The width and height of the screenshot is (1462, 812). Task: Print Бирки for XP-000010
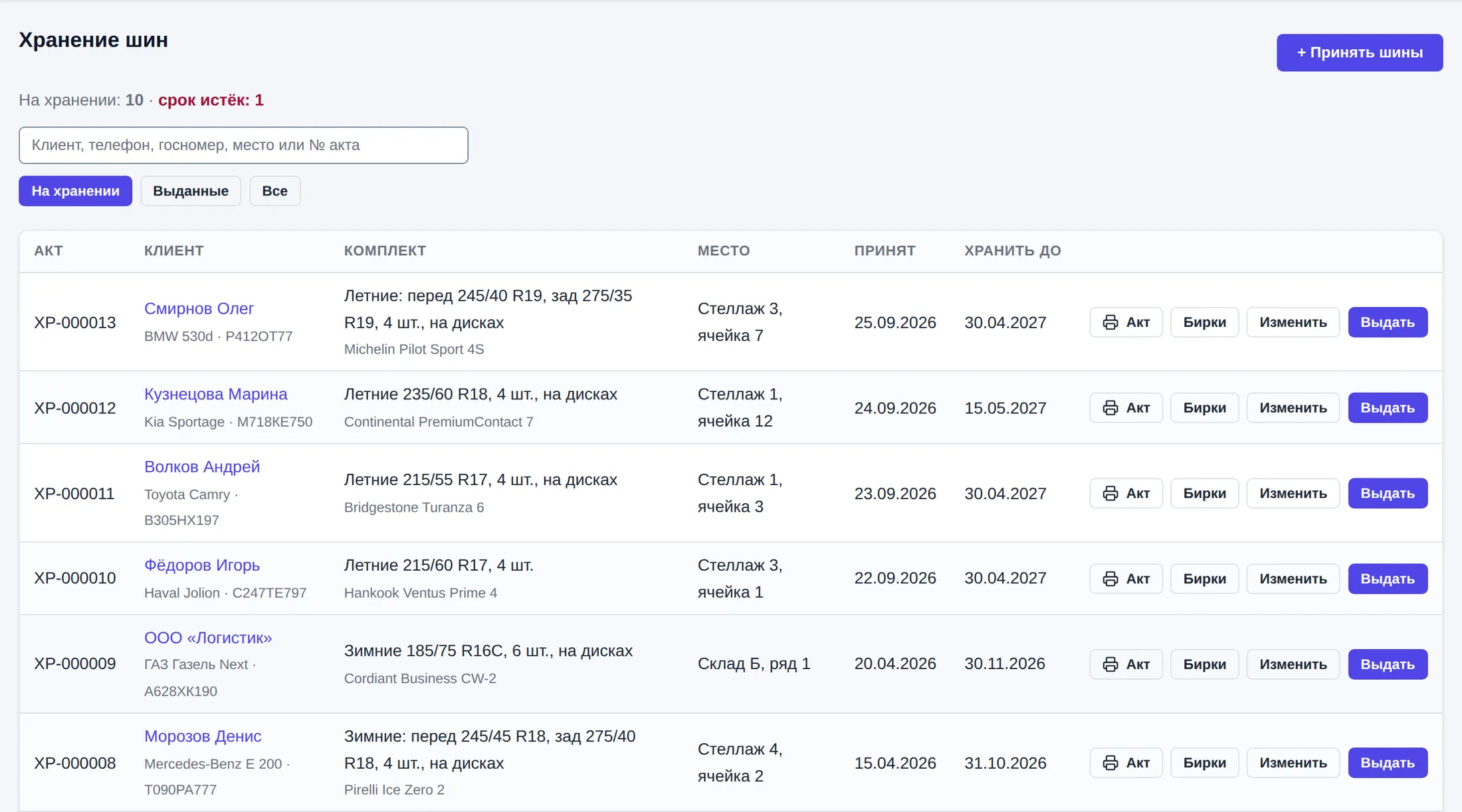point(1204,579)
